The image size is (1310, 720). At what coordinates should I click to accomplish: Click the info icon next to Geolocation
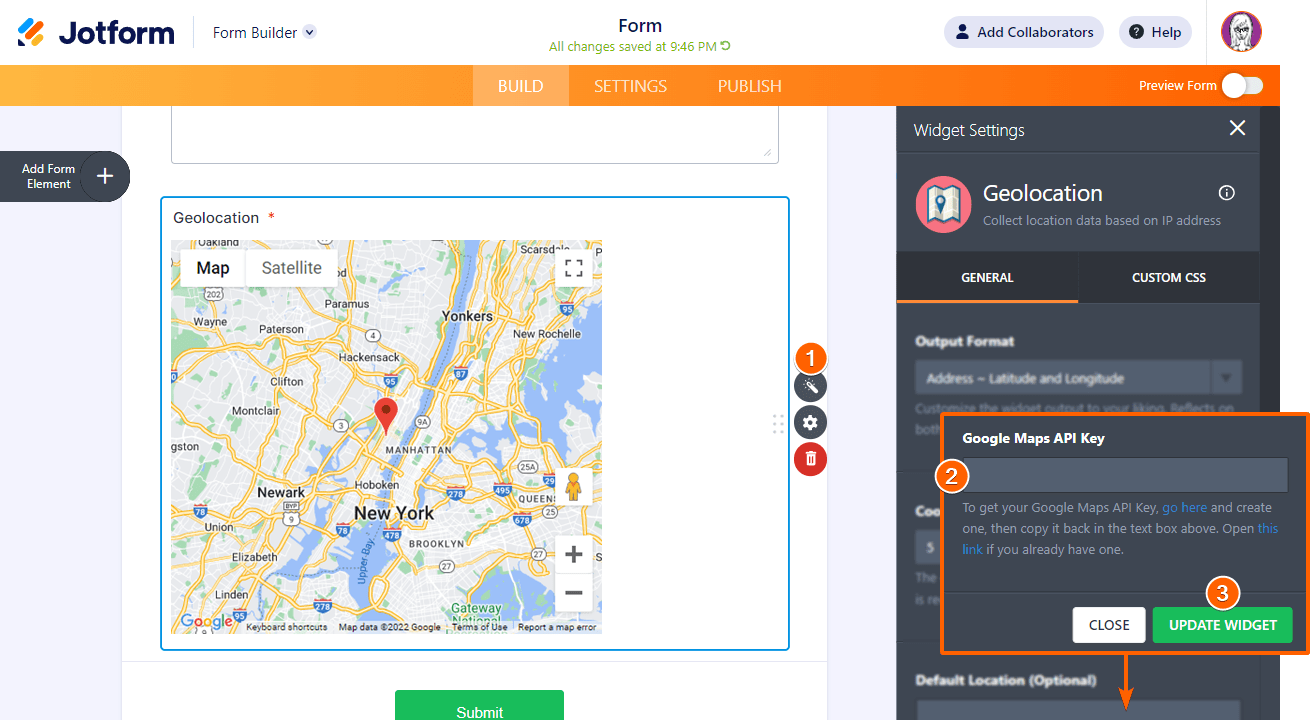(x=1227, y=193)
